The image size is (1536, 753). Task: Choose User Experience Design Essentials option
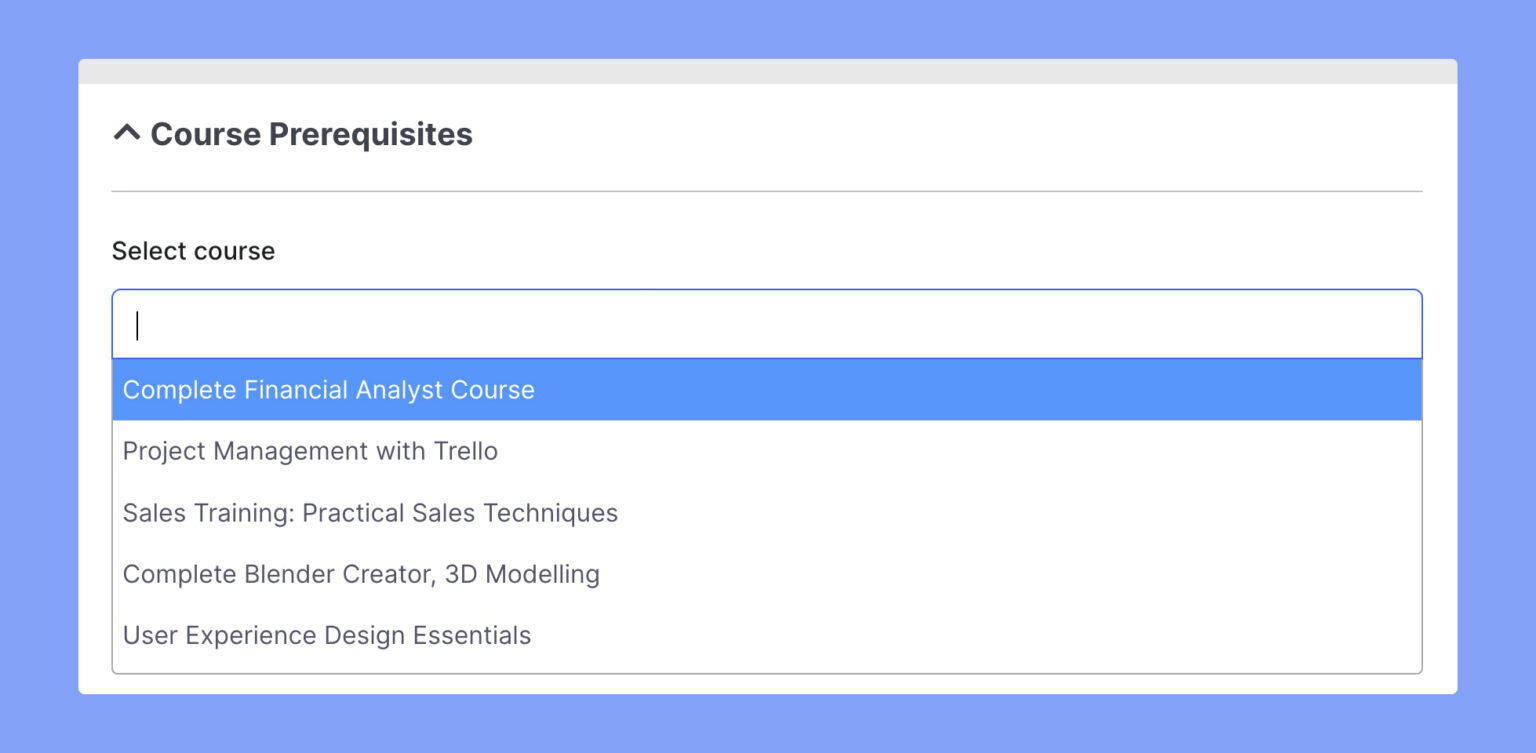click(327, 635)
